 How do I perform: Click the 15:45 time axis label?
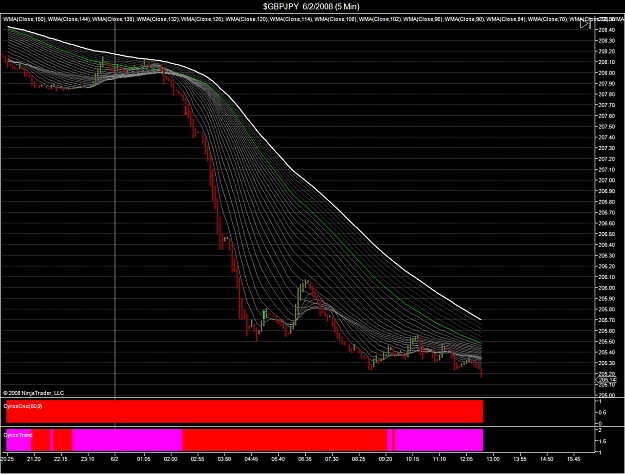[574, 459]
